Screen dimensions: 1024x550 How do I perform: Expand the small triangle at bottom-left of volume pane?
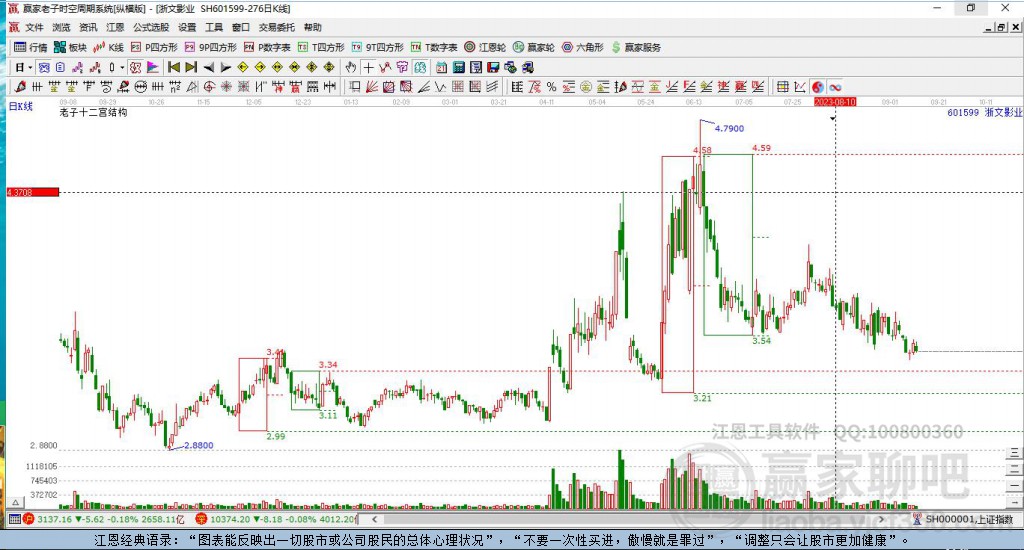point(16,502)
